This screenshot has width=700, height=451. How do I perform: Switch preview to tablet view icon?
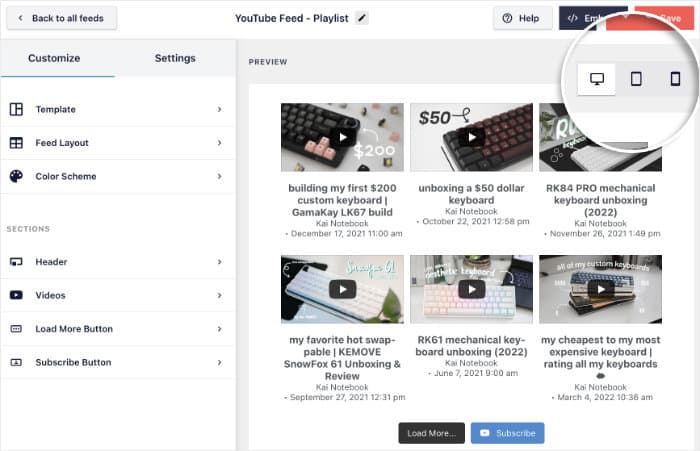636,79
